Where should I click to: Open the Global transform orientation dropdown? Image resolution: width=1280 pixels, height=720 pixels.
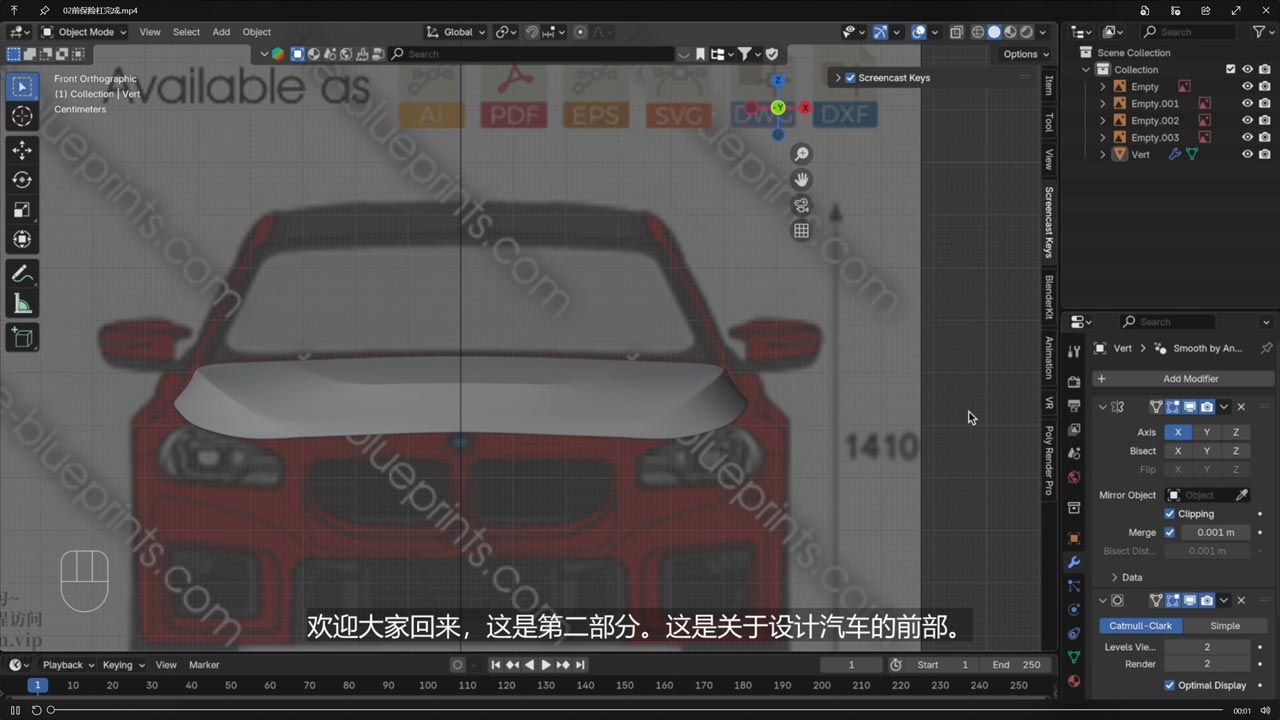(x=456, y=32)
